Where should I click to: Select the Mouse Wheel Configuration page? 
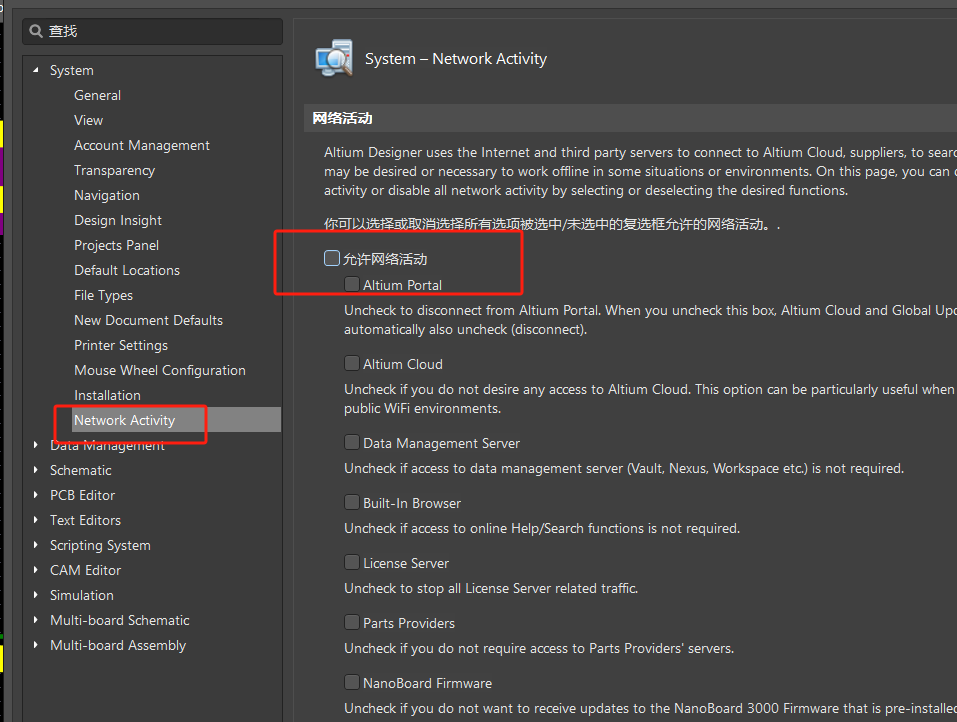pos(160,370)
